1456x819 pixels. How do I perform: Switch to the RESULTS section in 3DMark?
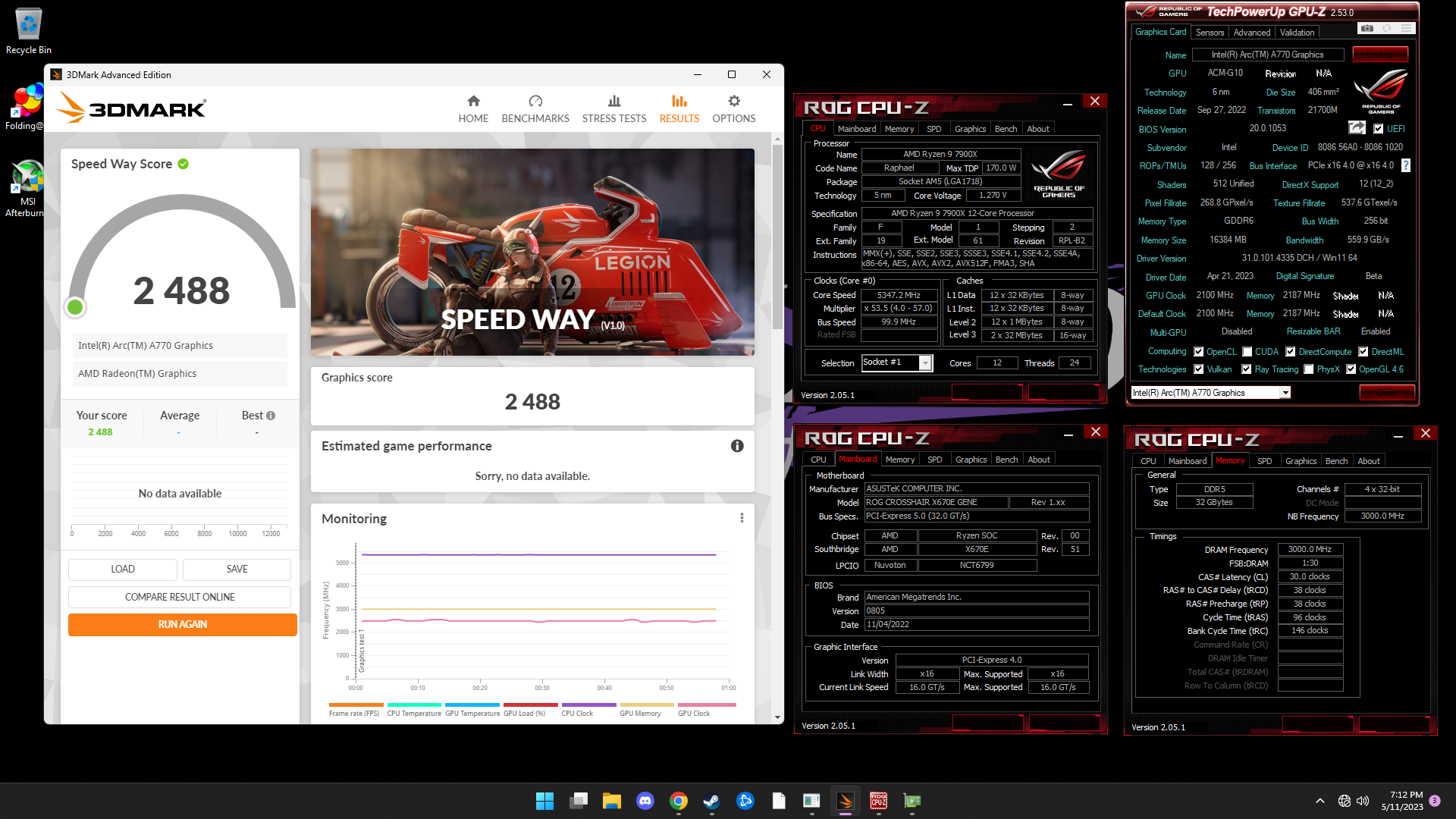(679, 109)
